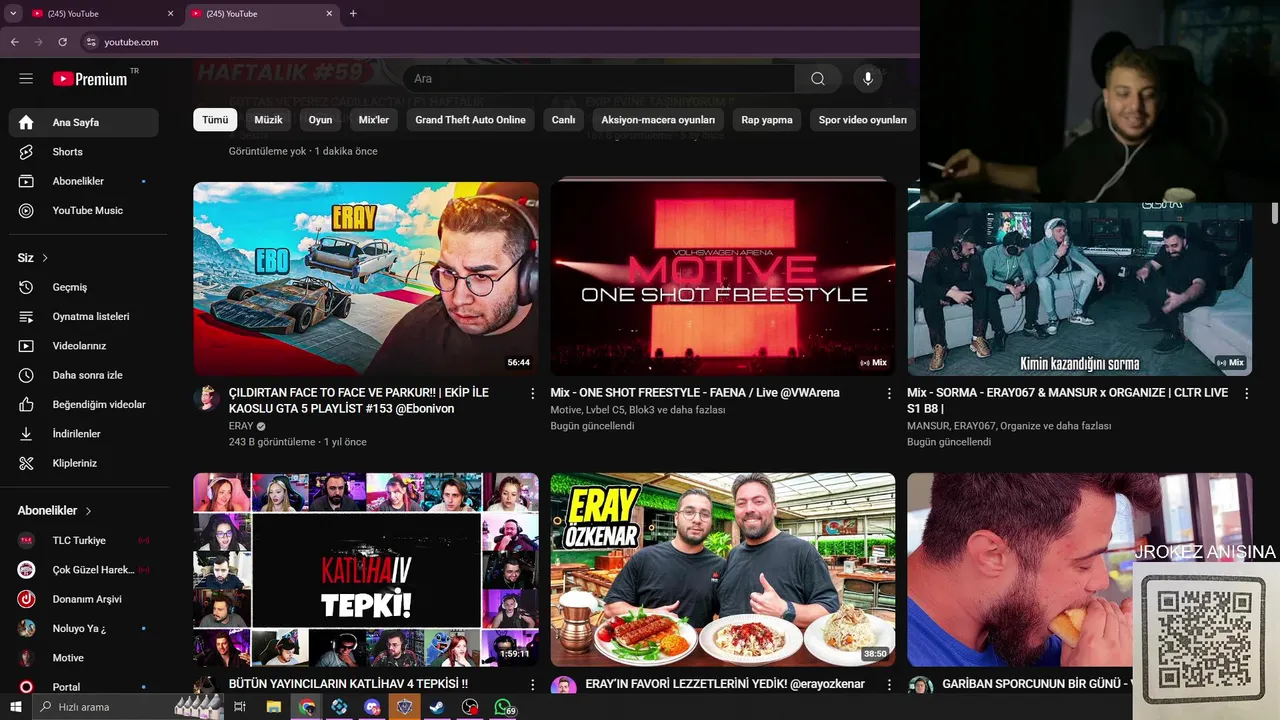The image size is (1280, 720).
Task: Open Daha sonra izle list
Action: [x=84, y=375]
